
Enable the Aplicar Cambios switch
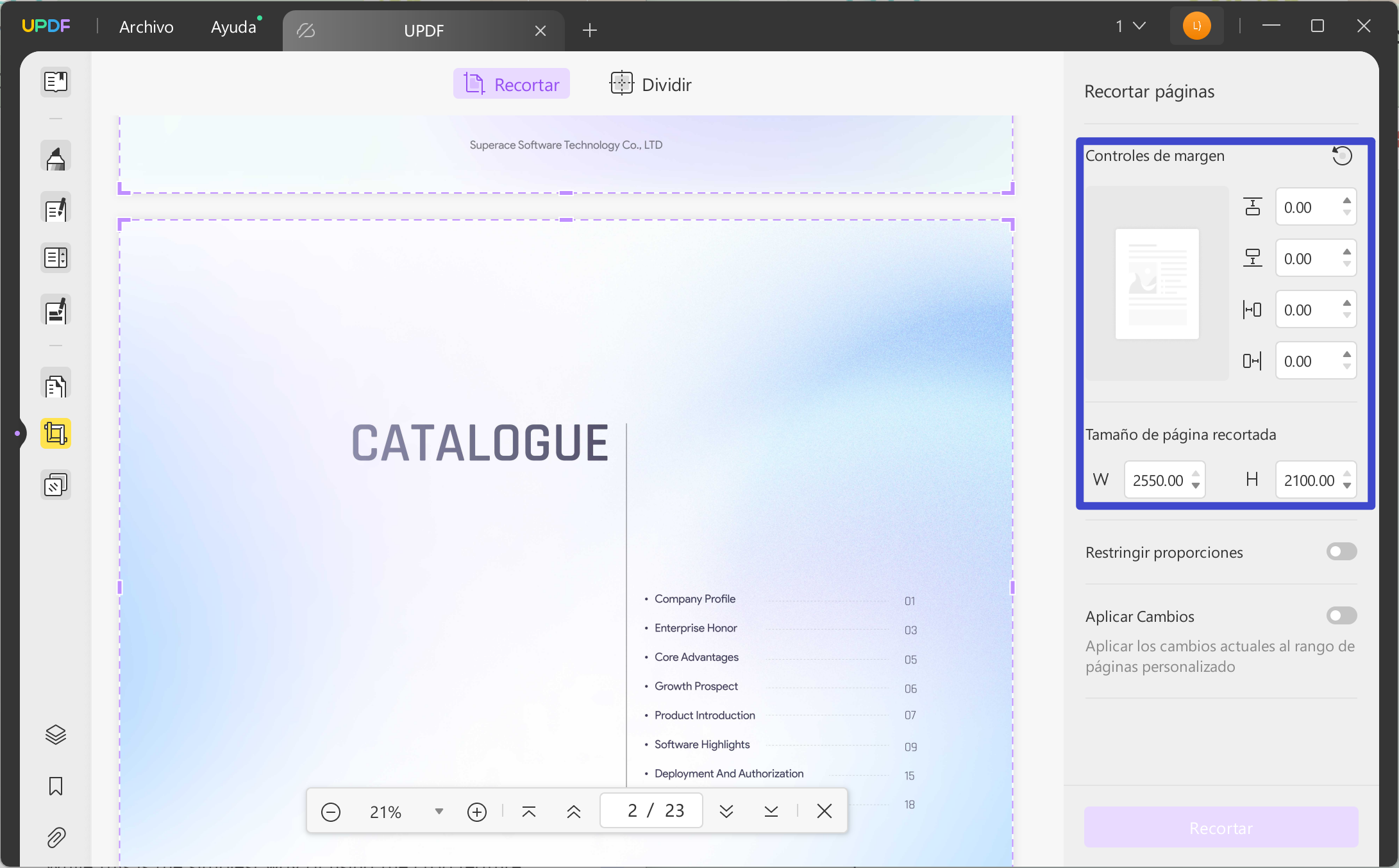pos(1341,616)
